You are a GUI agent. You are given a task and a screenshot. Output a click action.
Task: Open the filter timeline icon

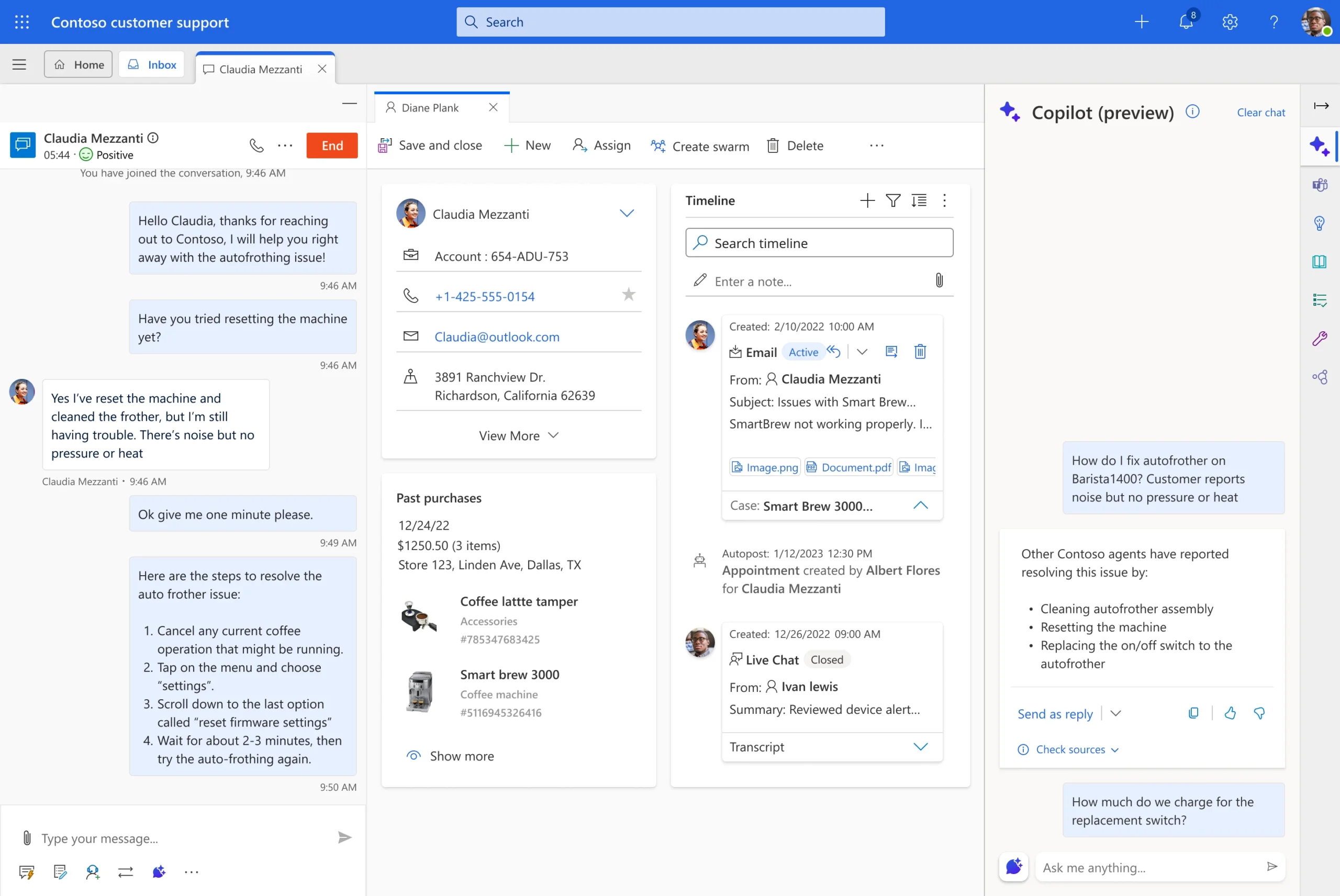pos(893,200)
